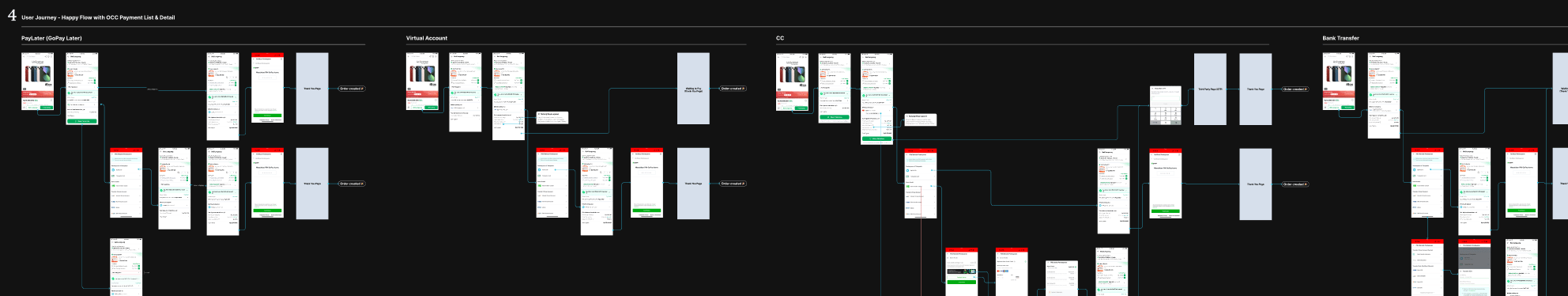
Task: Select the product page frame under Virtual Account
Action: tap(422, 82)
